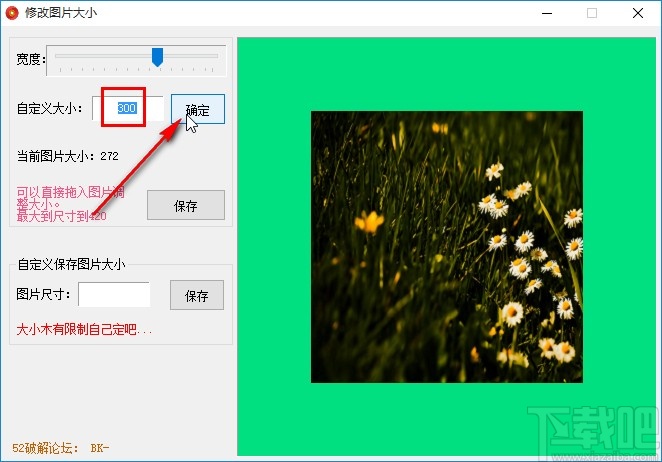Screen dimensions: 662x462
Task: Click the red app icon in title bar
Action: (12, 13)
